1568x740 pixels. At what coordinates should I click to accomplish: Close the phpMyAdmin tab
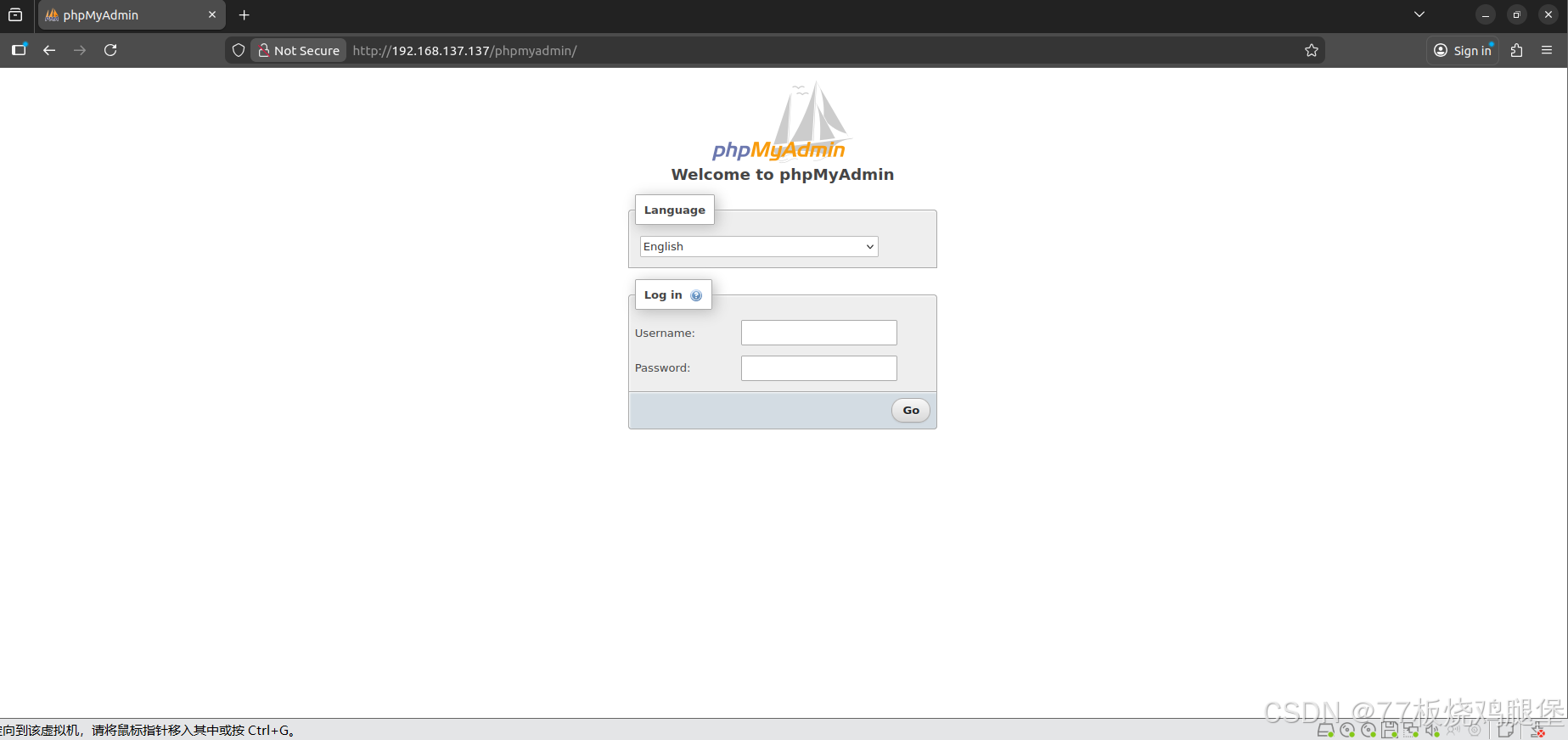point(212,14)
